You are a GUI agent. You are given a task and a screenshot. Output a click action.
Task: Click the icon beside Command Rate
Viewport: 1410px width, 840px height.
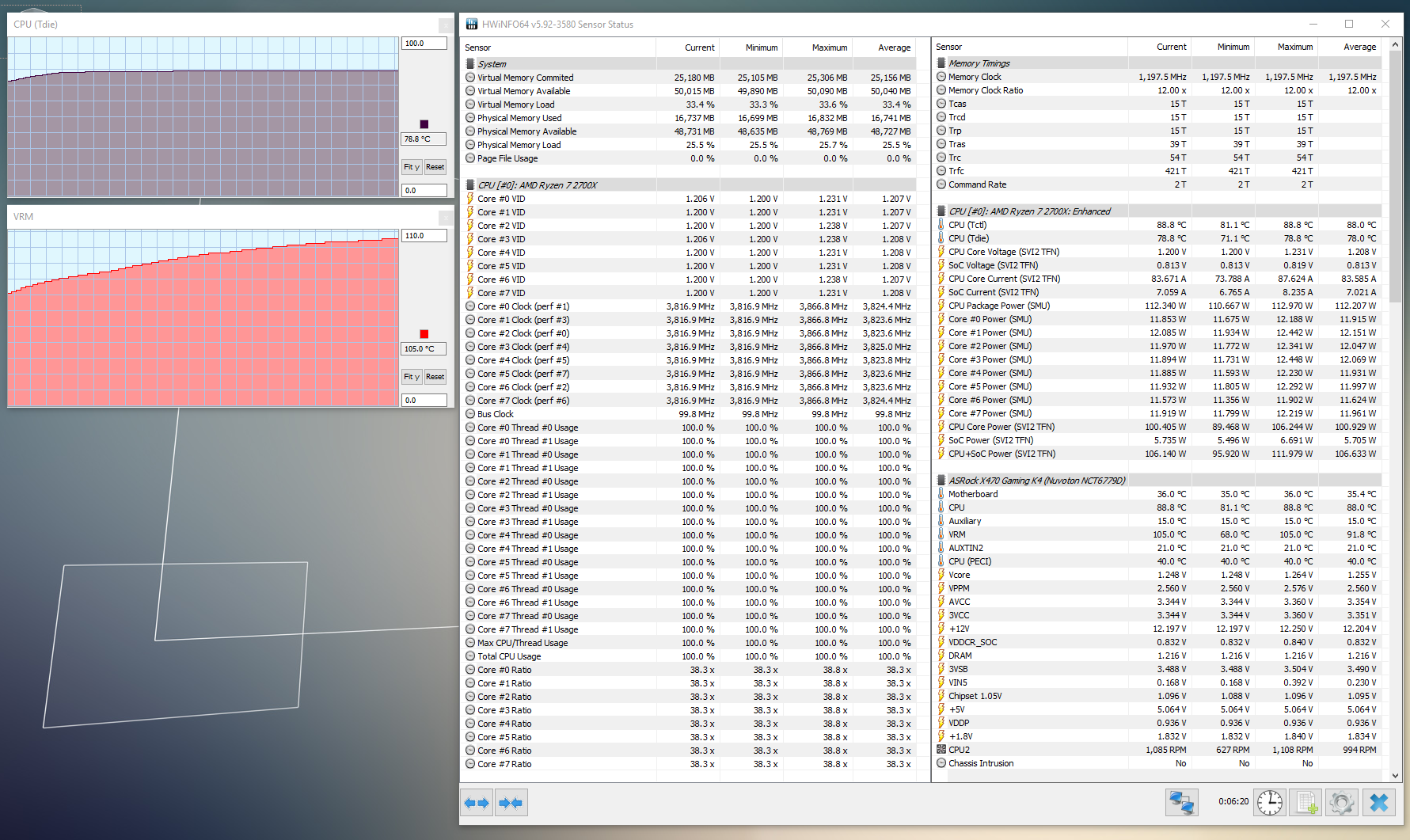point(941,184)
